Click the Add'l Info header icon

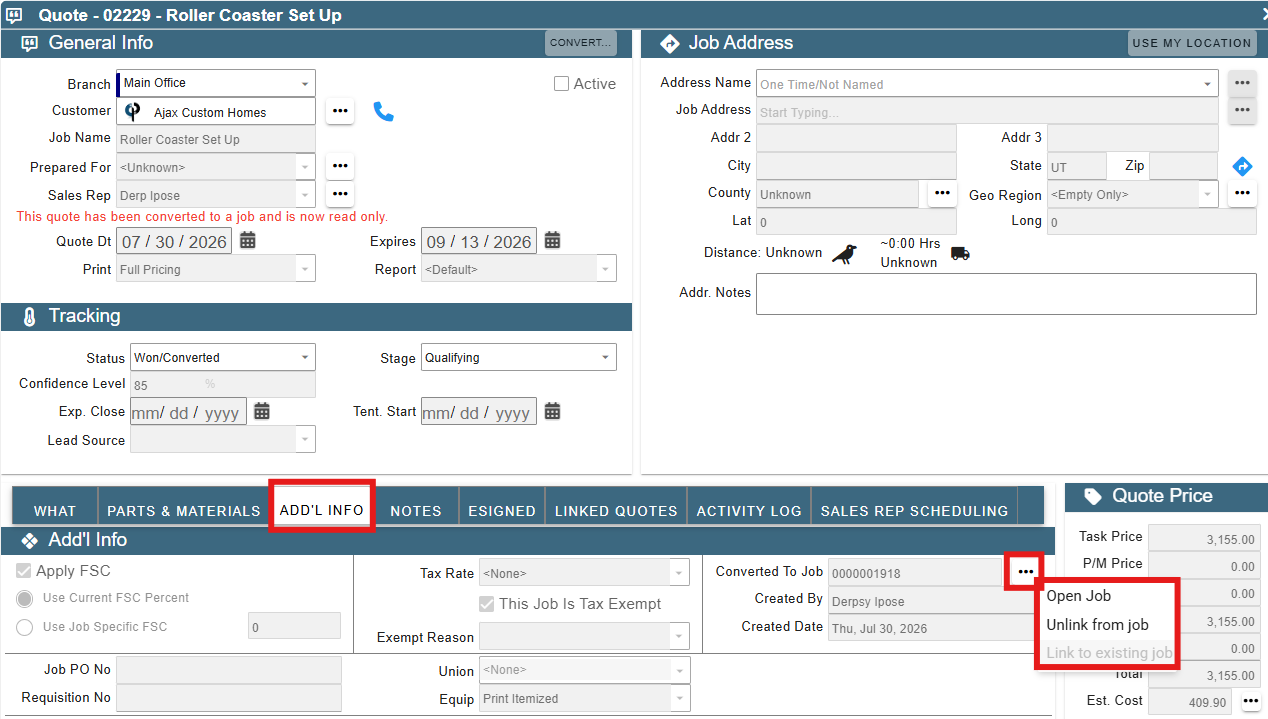click(29, 540)
